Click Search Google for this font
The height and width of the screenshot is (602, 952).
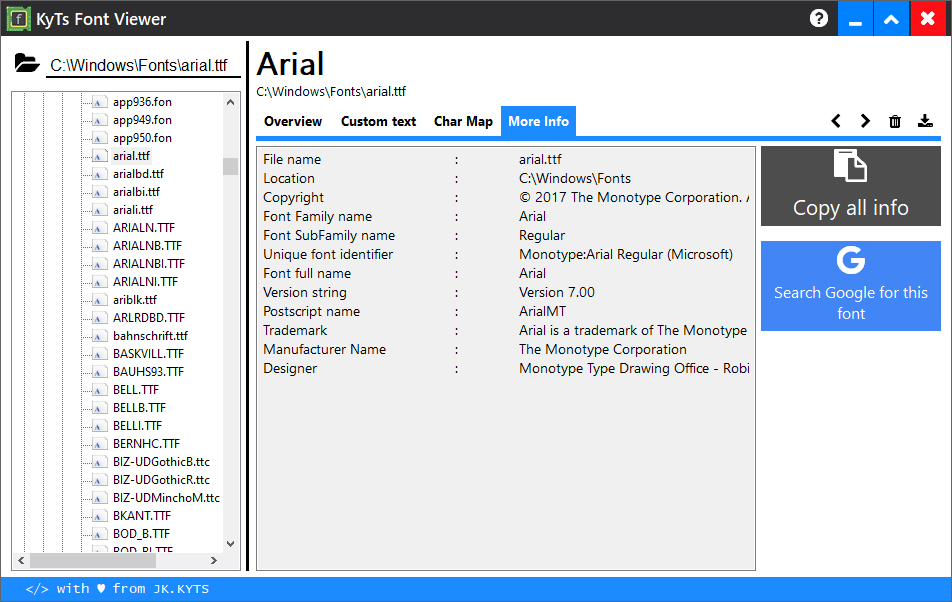point(851,286)
